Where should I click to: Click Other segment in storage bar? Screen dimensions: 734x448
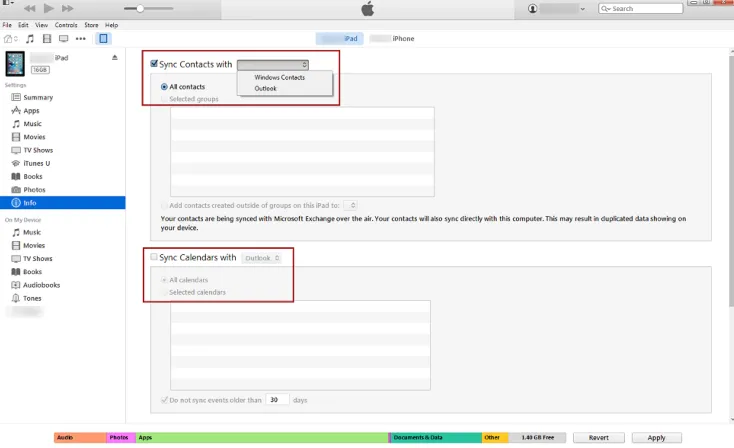[x=495, y=437]
